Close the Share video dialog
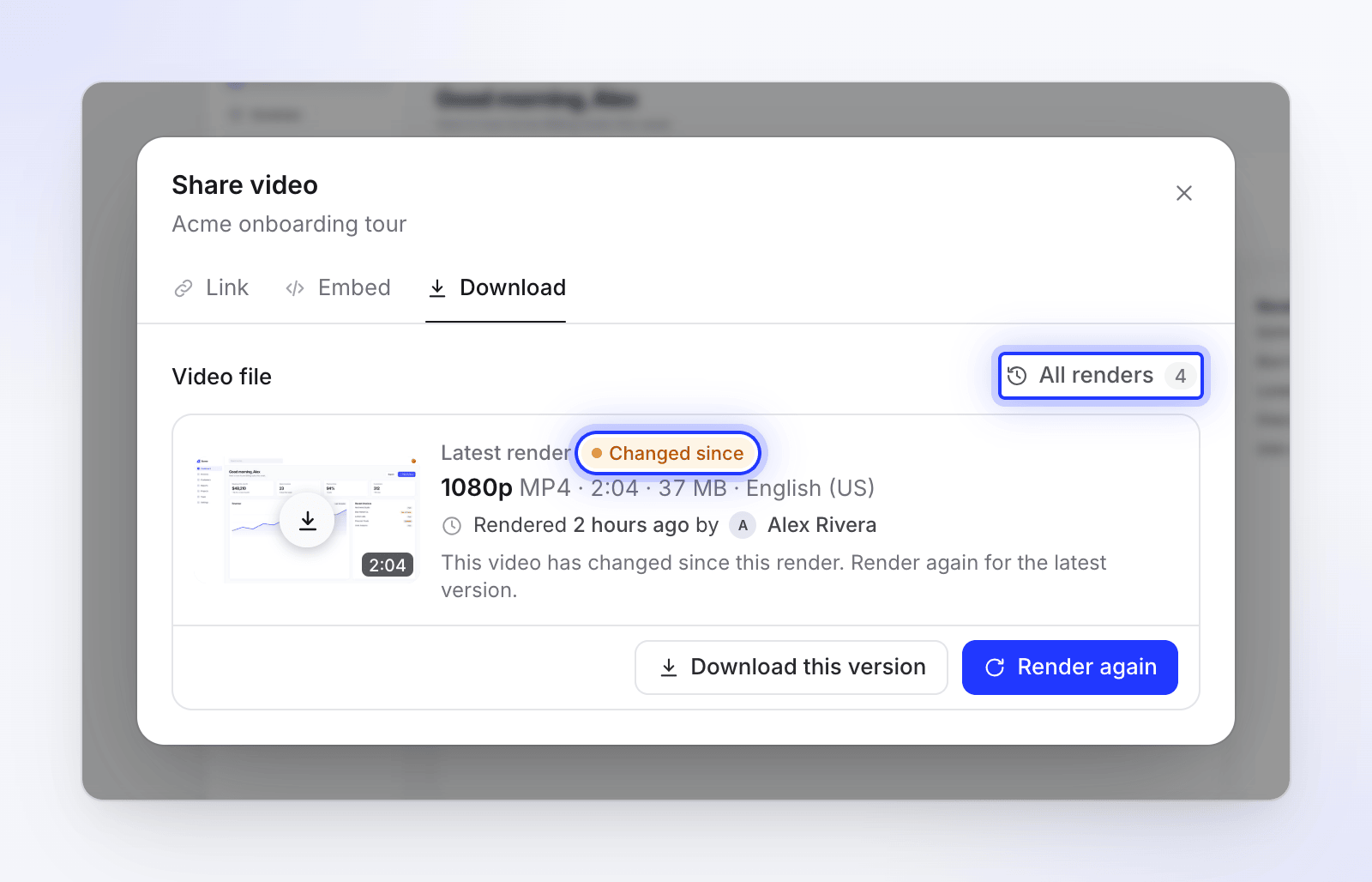Image resolution: width=1372 pixels, height=882 pixels. click(1184, 193)
